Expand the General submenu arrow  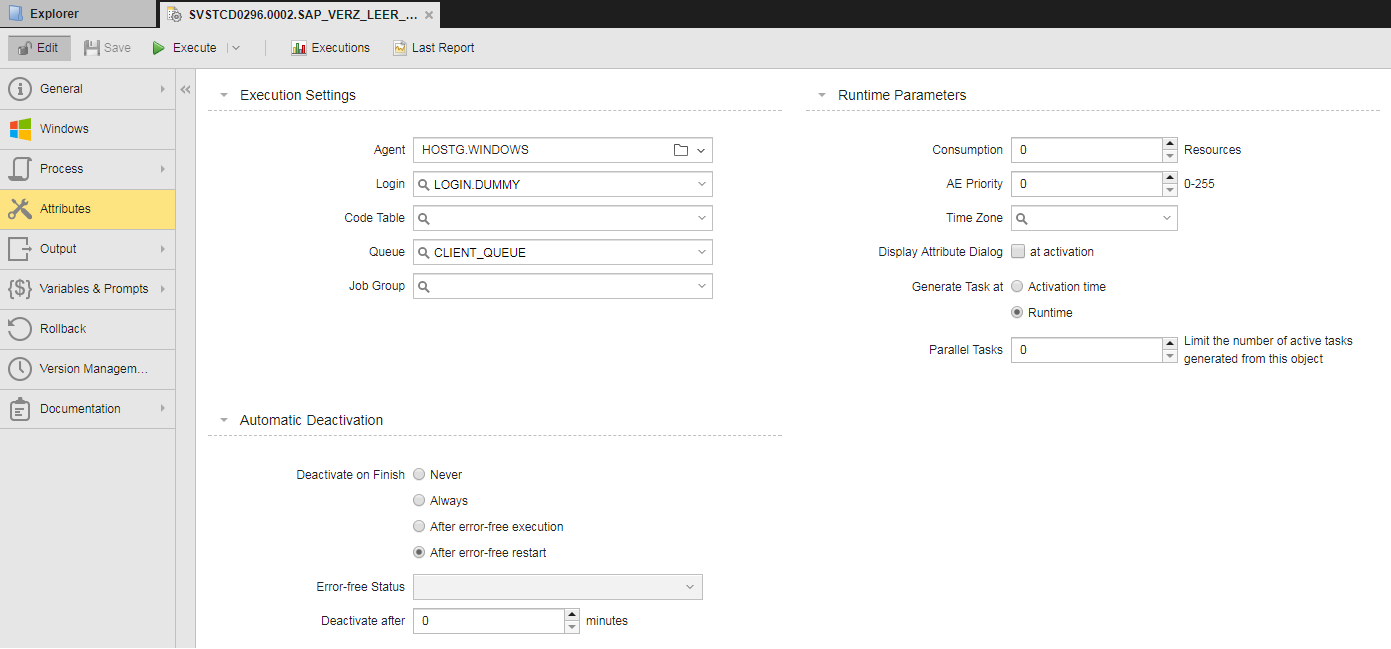coord(162,89)
